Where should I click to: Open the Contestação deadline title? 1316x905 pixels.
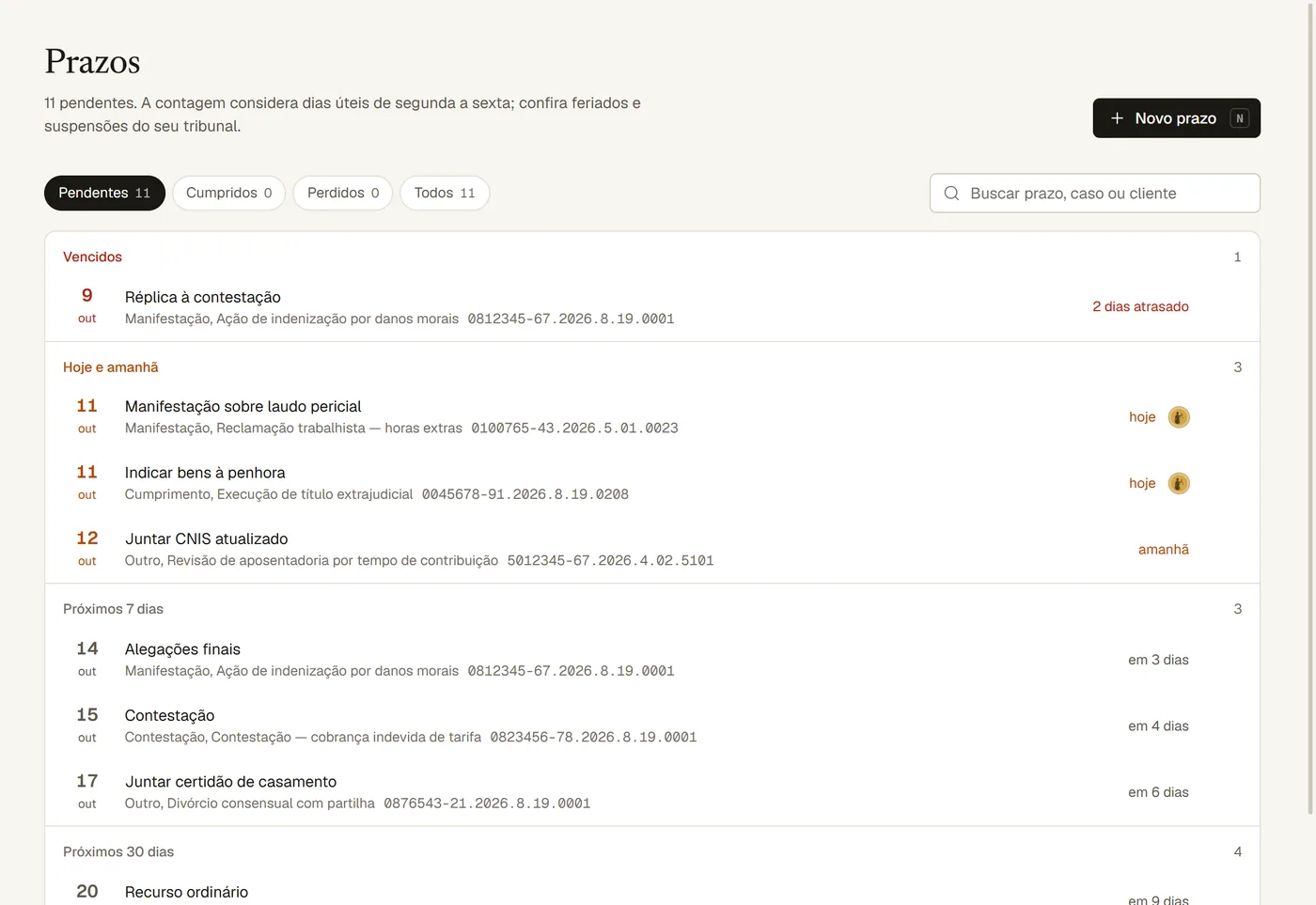click(169, 716)
